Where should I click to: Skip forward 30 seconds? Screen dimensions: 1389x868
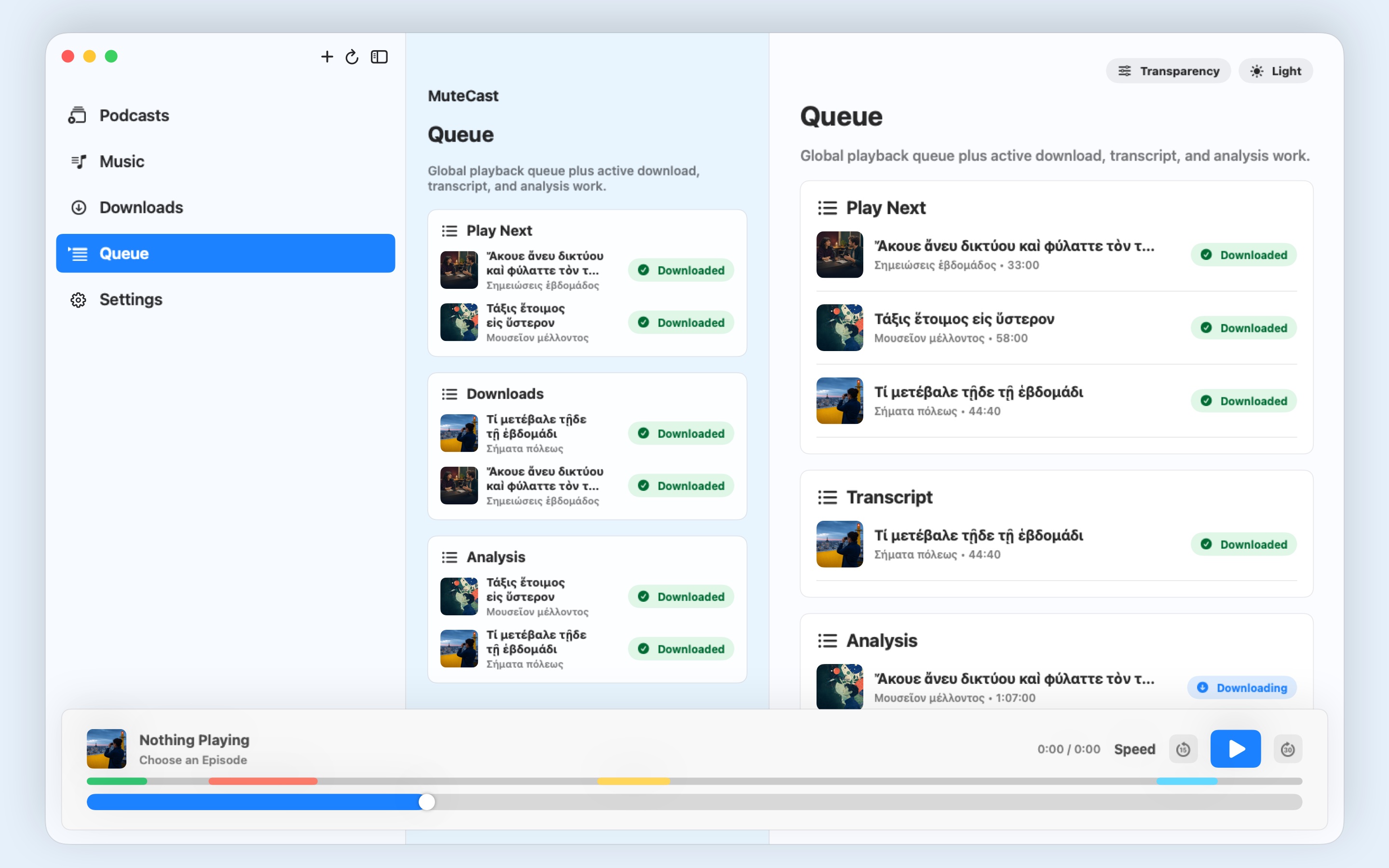coord(1287,748)
